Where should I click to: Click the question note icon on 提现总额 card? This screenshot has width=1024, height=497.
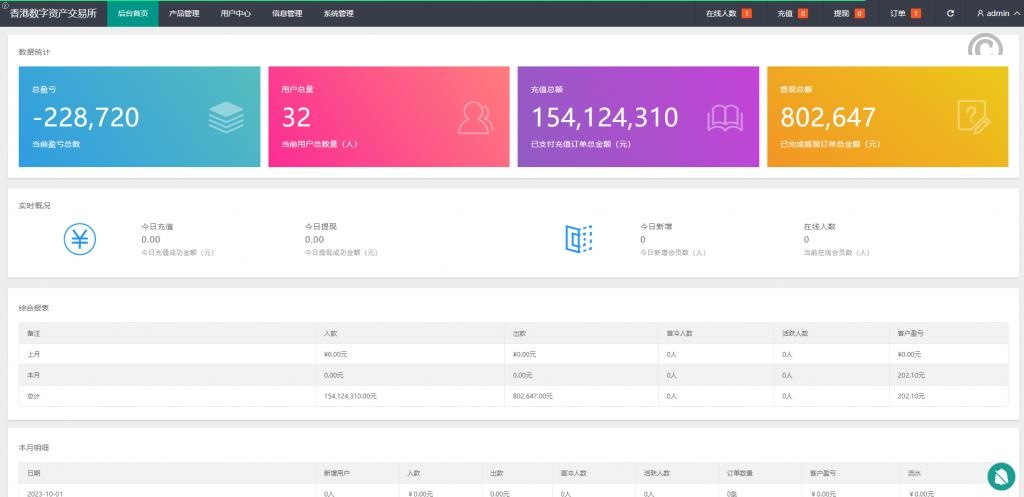pos(973,118)
